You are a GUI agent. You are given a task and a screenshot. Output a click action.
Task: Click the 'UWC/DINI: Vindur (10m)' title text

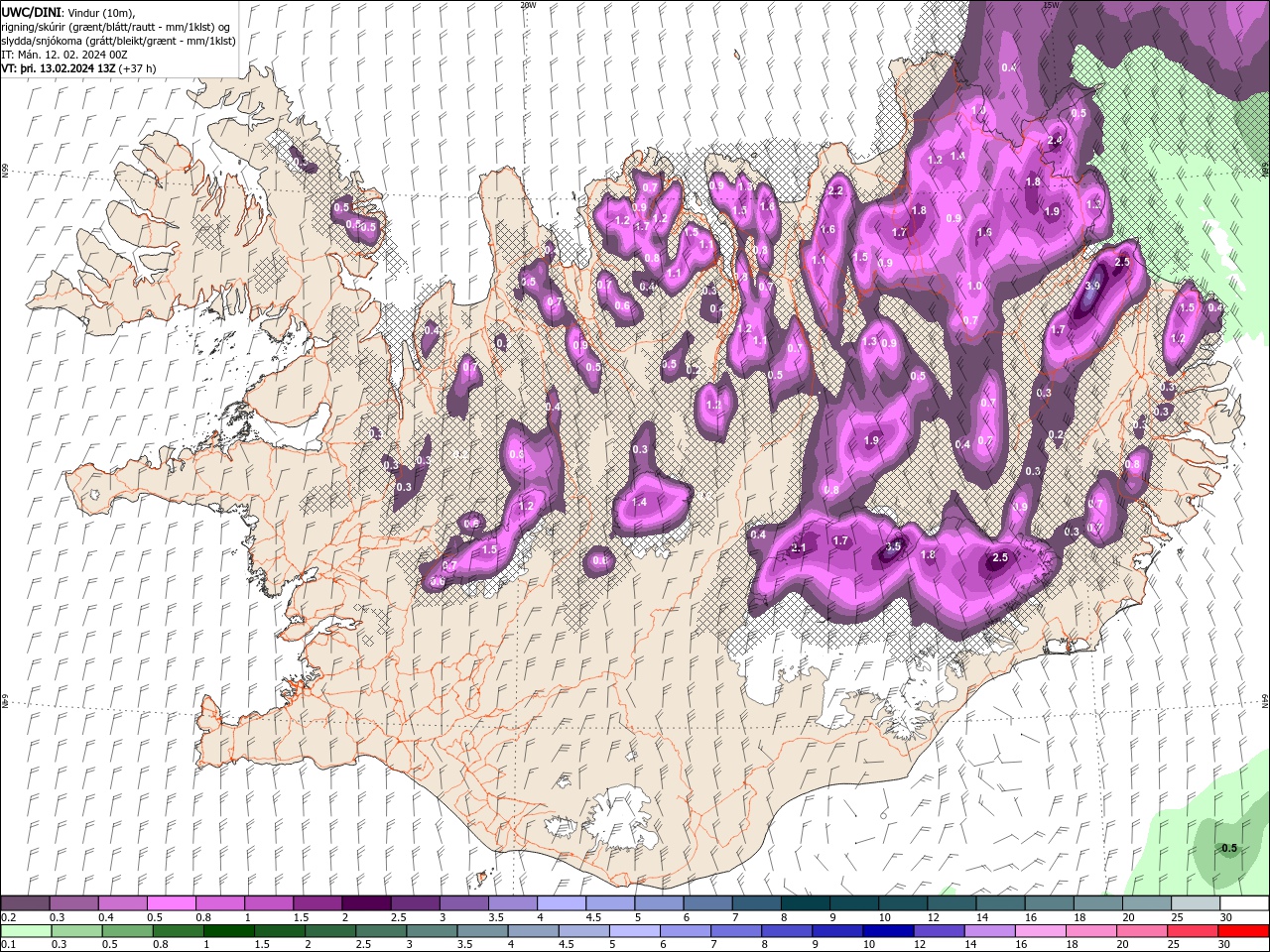69,12
